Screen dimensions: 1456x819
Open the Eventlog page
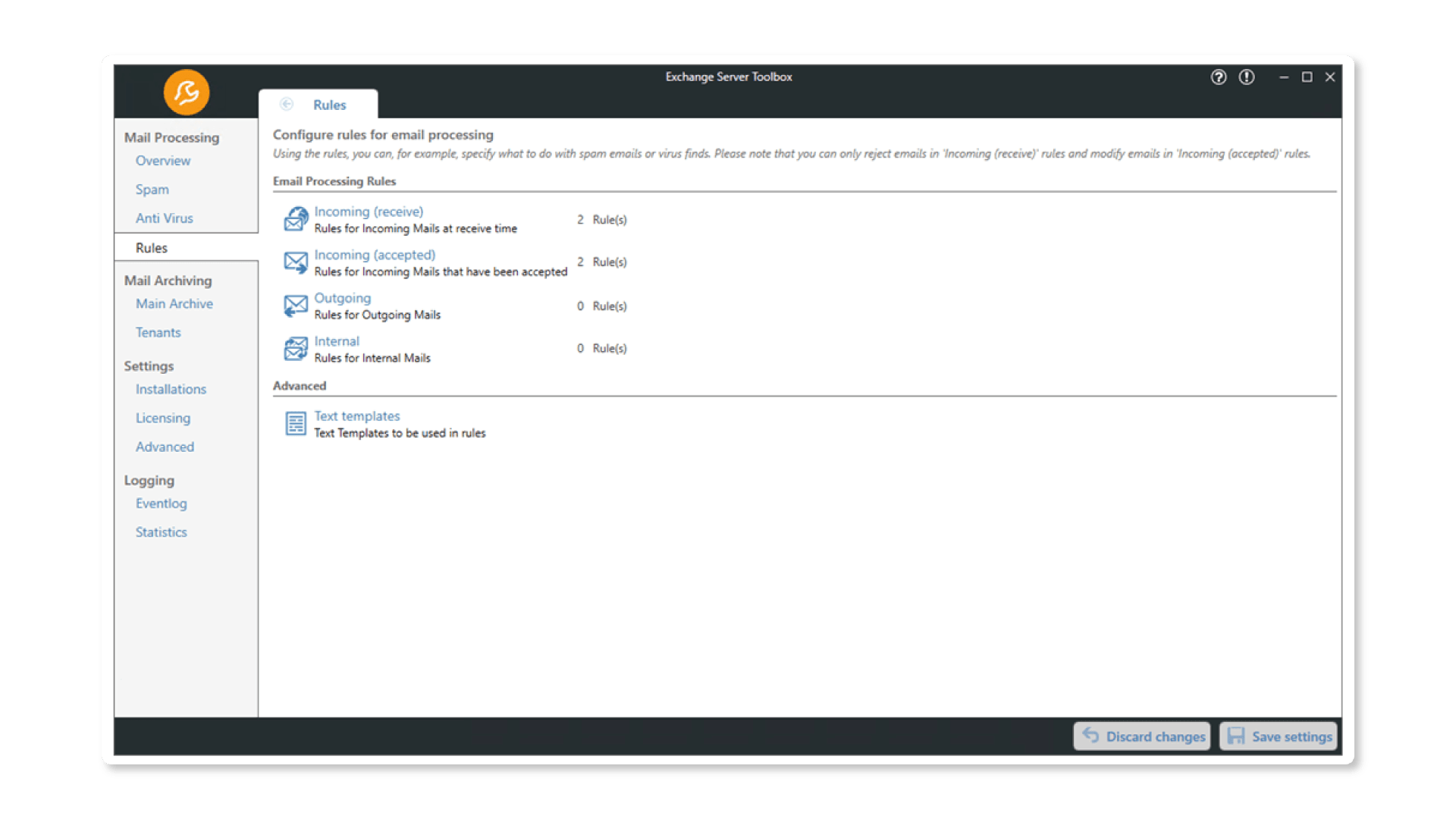click(162, 504)
